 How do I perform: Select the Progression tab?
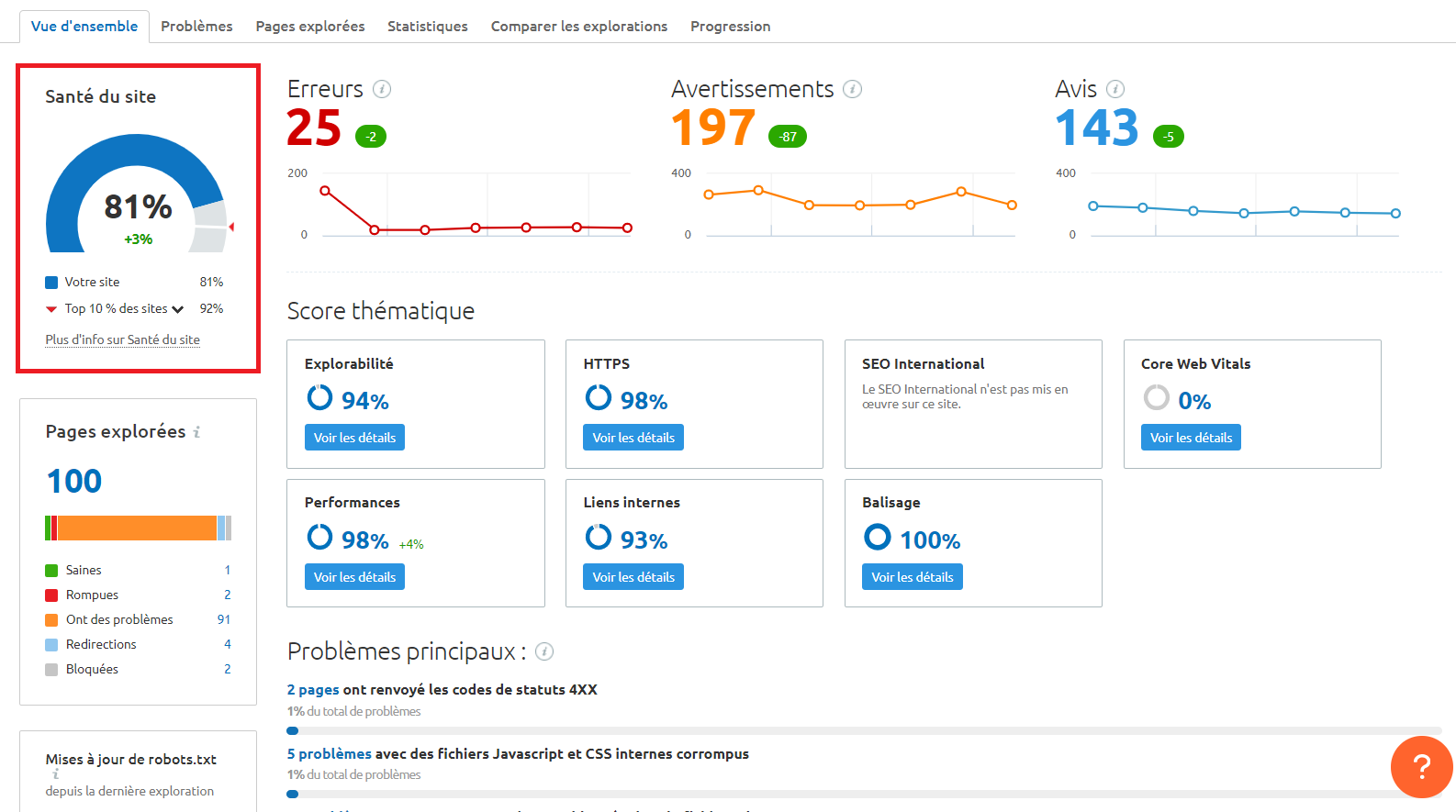click(731, 27)
